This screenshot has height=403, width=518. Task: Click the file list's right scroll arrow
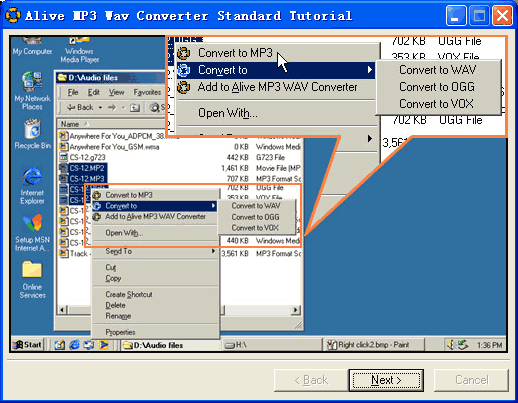click(x=295, y=310)
